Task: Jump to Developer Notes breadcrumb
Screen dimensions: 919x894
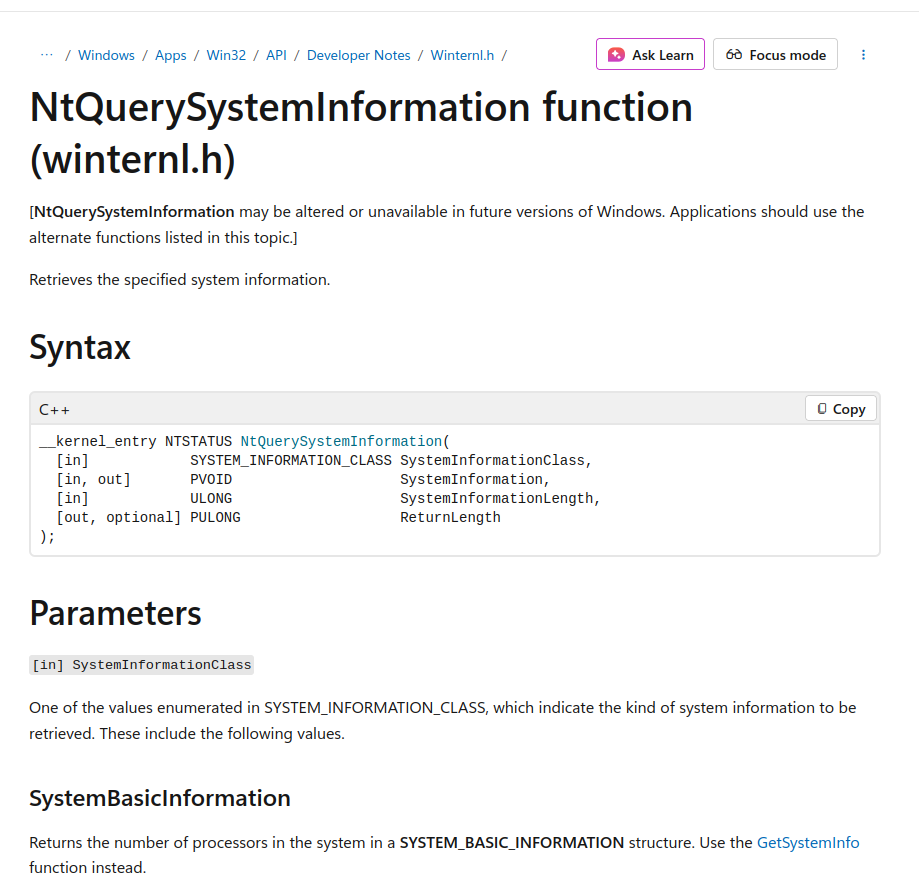Action: click(x=358, y=55)
